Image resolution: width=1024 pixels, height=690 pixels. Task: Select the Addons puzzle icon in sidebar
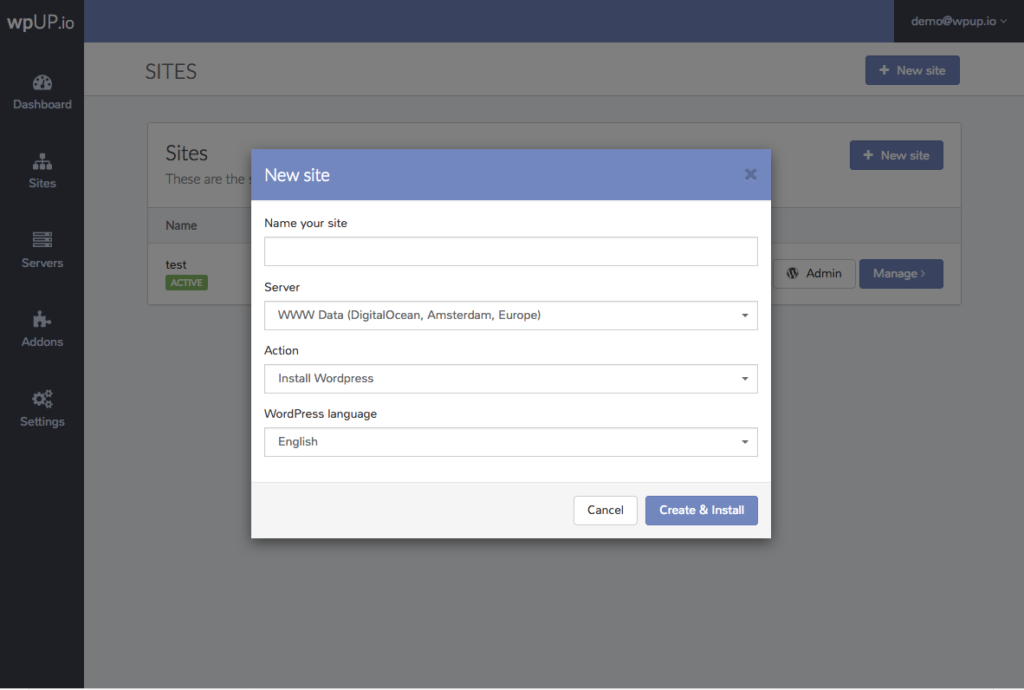click(42, 319)
